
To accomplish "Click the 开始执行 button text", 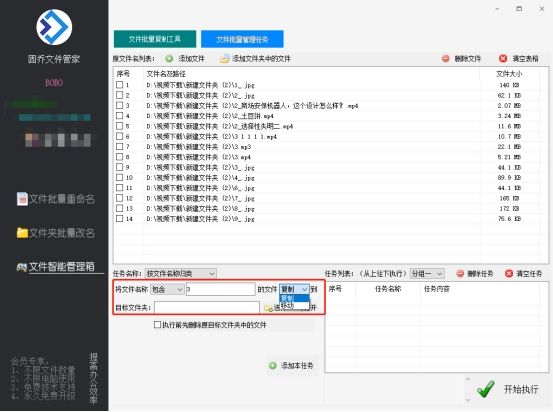I will click(x=521, y=389).
